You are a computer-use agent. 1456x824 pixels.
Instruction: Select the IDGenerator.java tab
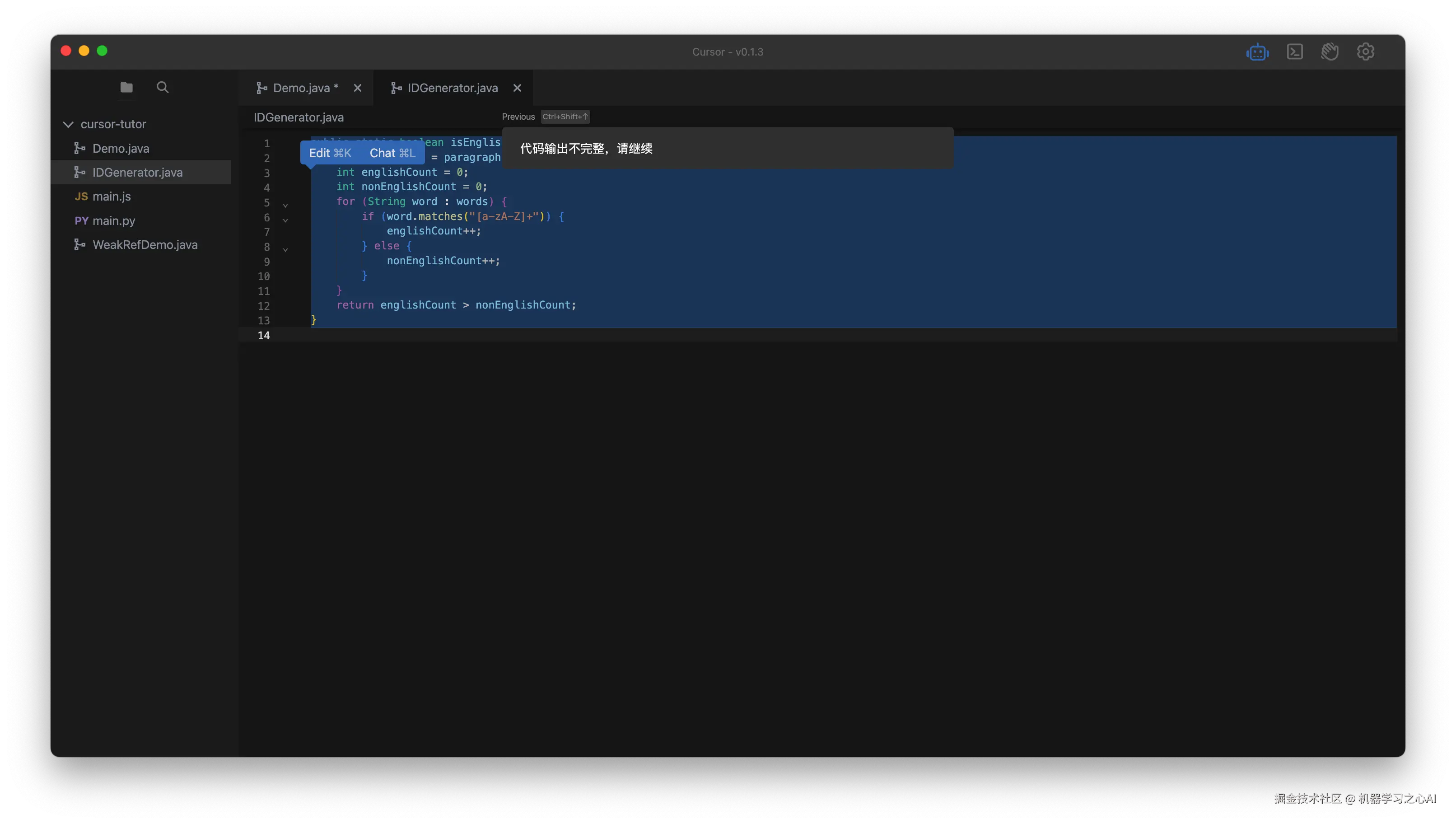pos(452,88)
